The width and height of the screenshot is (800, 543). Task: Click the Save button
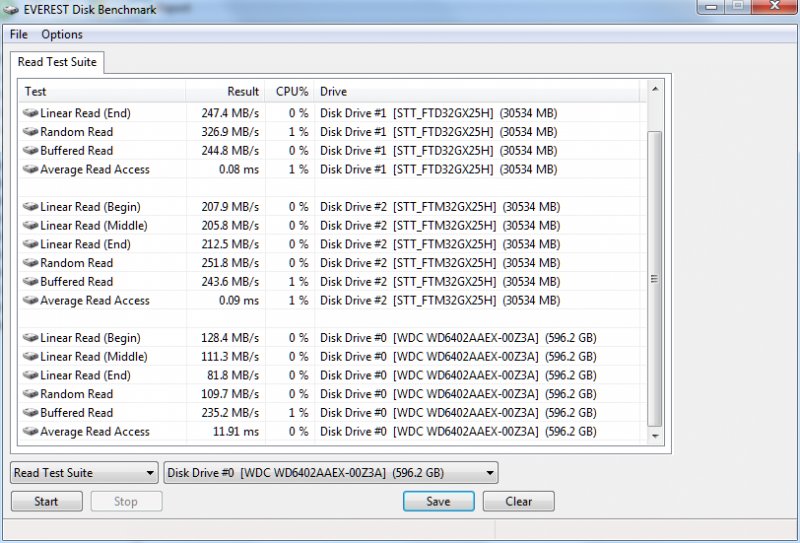439,501
